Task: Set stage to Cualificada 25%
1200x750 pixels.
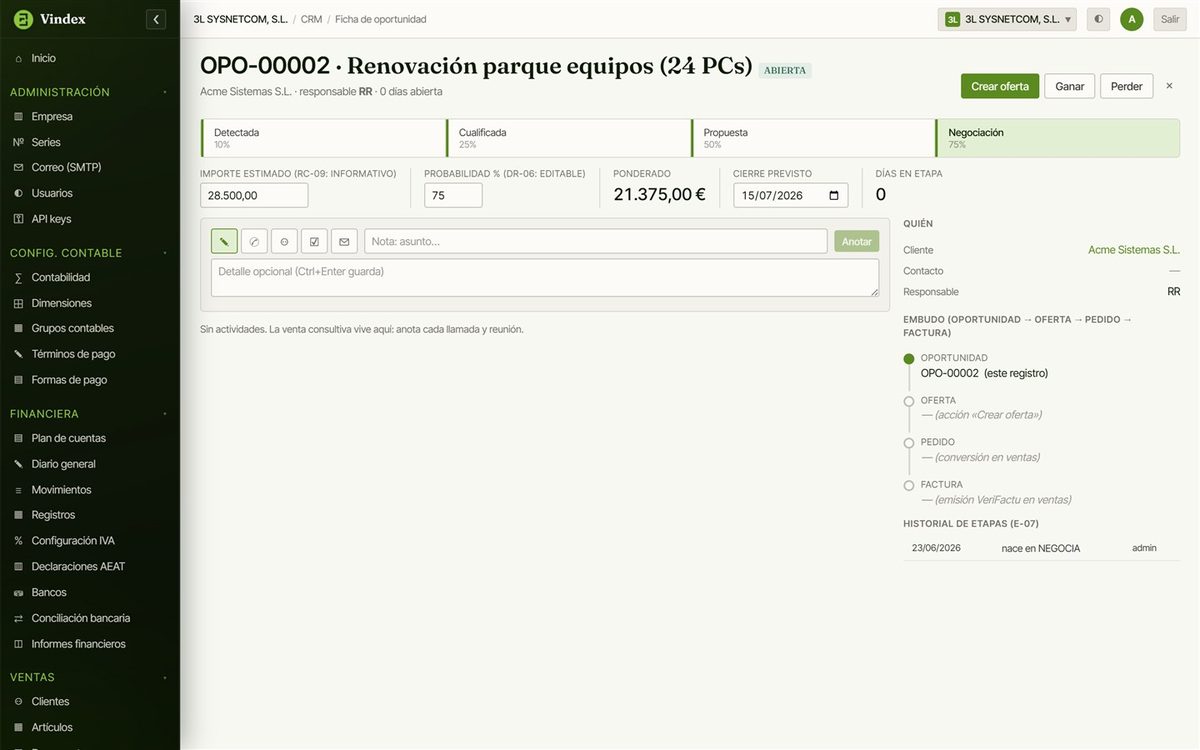Action: [568, 138]
